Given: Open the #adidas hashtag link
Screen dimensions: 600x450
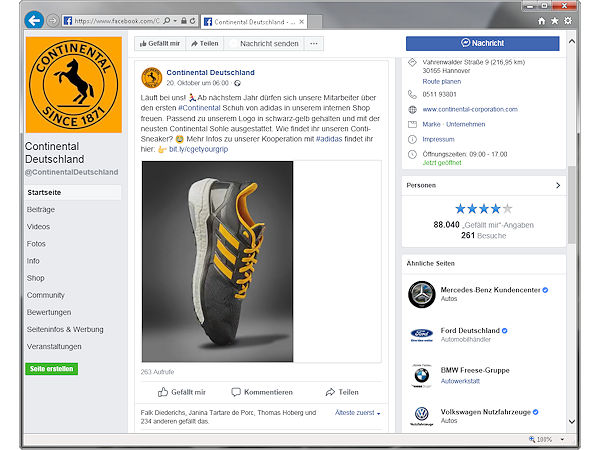Looking at the screenshot, I should 329,139.
